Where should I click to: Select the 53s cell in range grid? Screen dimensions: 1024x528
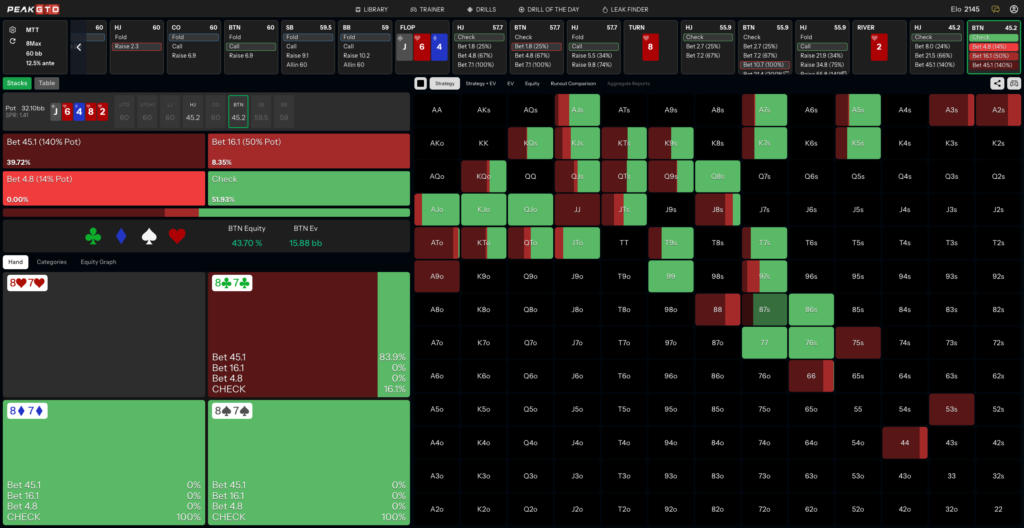coord(952,410)
